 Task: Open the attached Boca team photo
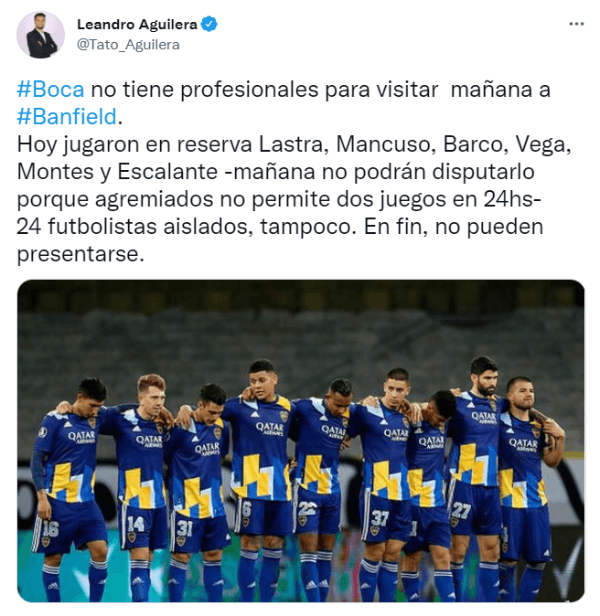(x=301, y=441)
